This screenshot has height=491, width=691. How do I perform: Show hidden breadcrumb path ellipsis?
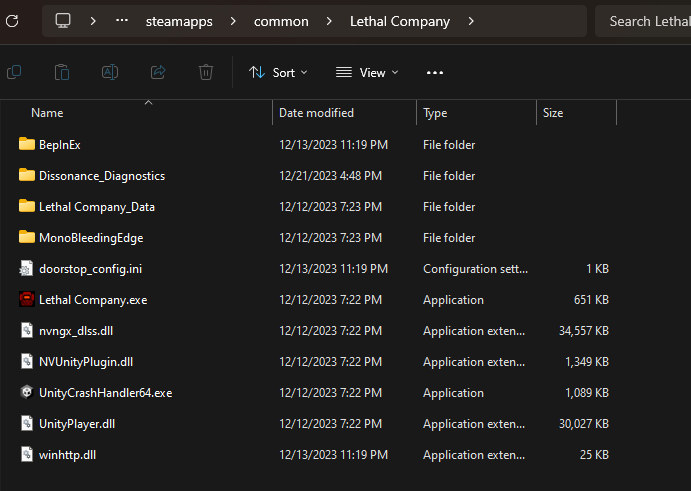[122, 21]
